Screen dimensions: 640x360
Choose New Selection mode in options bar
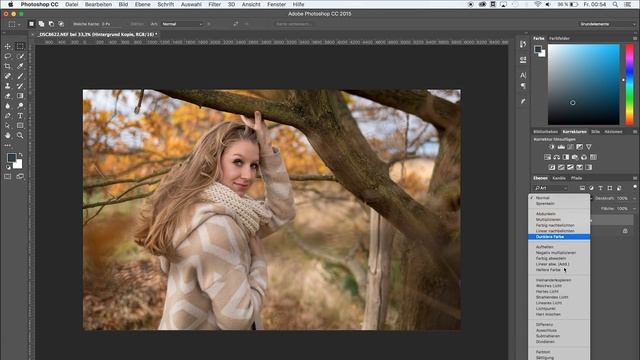coord(31,24)
